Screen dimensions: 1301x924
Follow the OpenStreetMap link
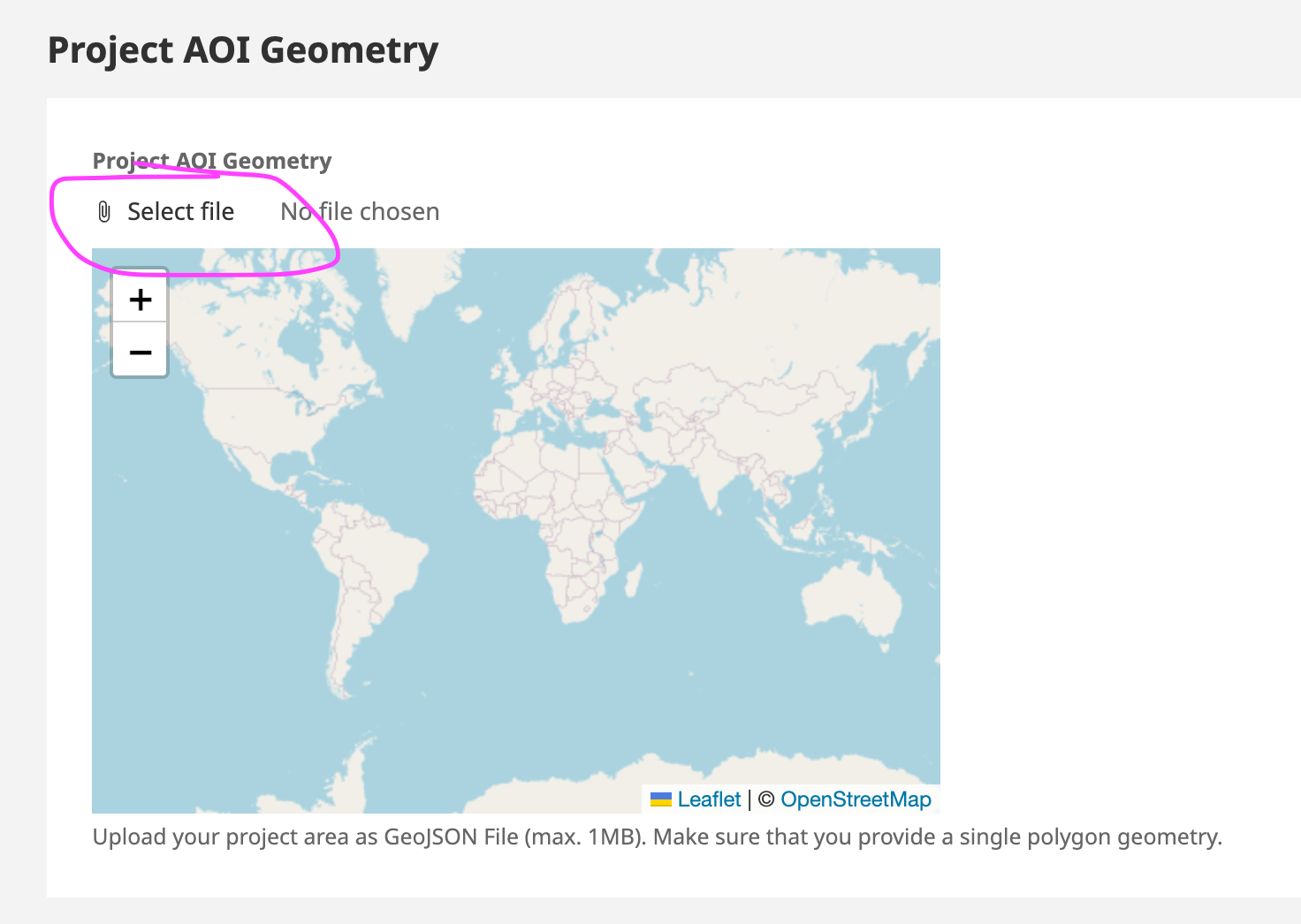pyautogui.click(x=856, y=799)
